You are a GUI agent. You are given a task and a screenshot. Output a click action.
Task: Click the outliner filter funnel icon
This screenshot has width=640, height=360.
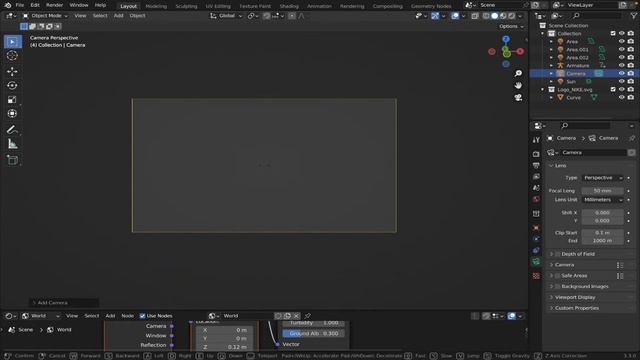(633, 16)
